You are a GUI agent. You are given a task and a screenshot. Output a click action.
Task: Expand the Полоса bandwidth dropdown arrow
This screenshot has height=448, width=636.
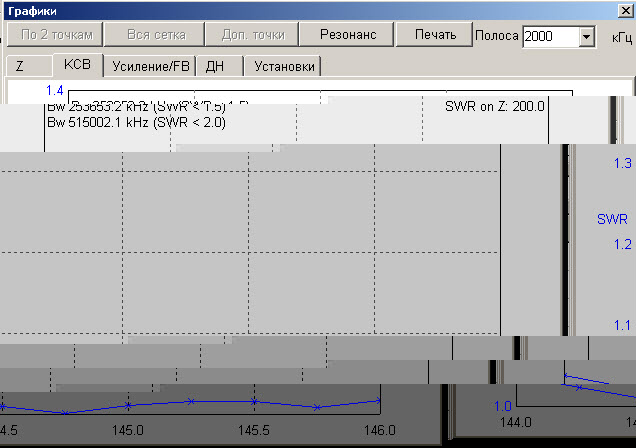coord(586,36)
